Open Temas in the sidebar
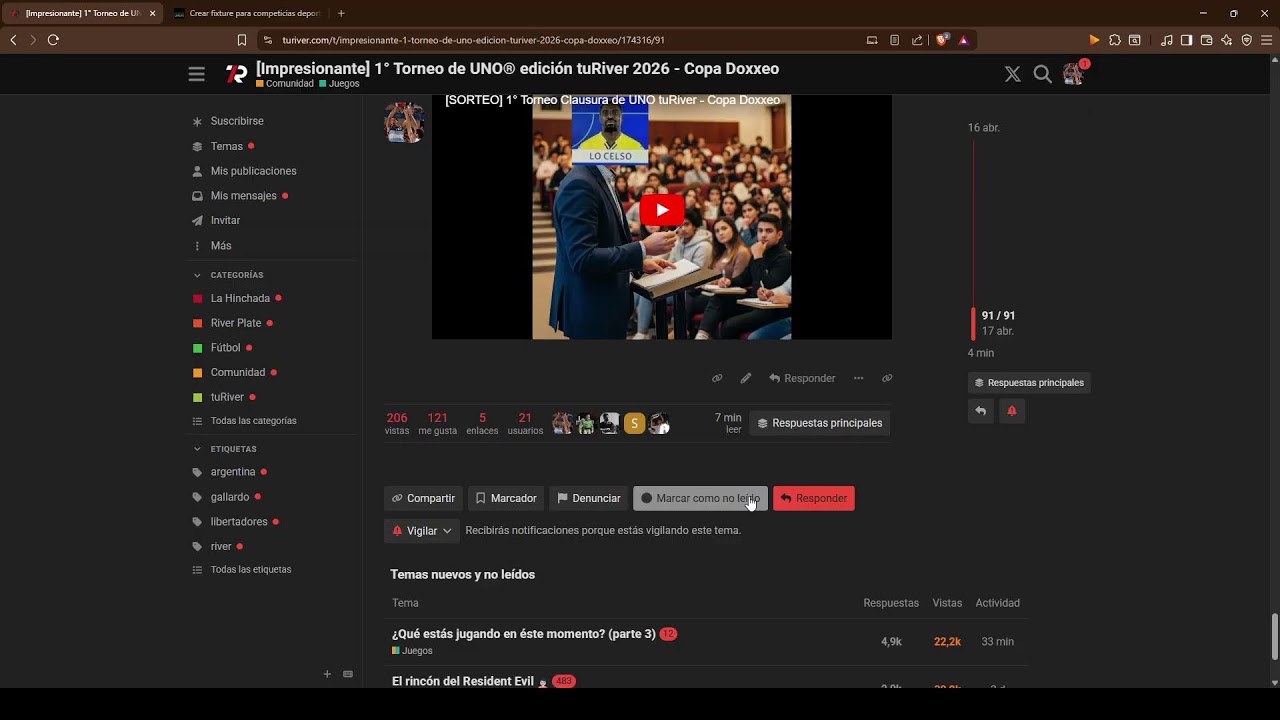The width and height of the screenshot is (1280, 720). (226, 146)
